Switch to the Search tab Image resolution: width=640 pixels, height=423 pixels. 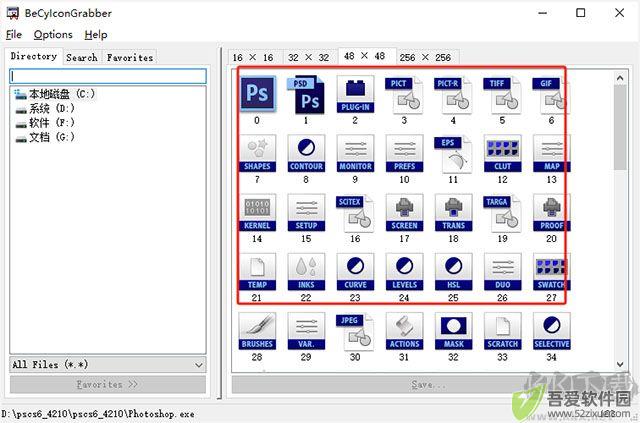[x=82, y=58]
